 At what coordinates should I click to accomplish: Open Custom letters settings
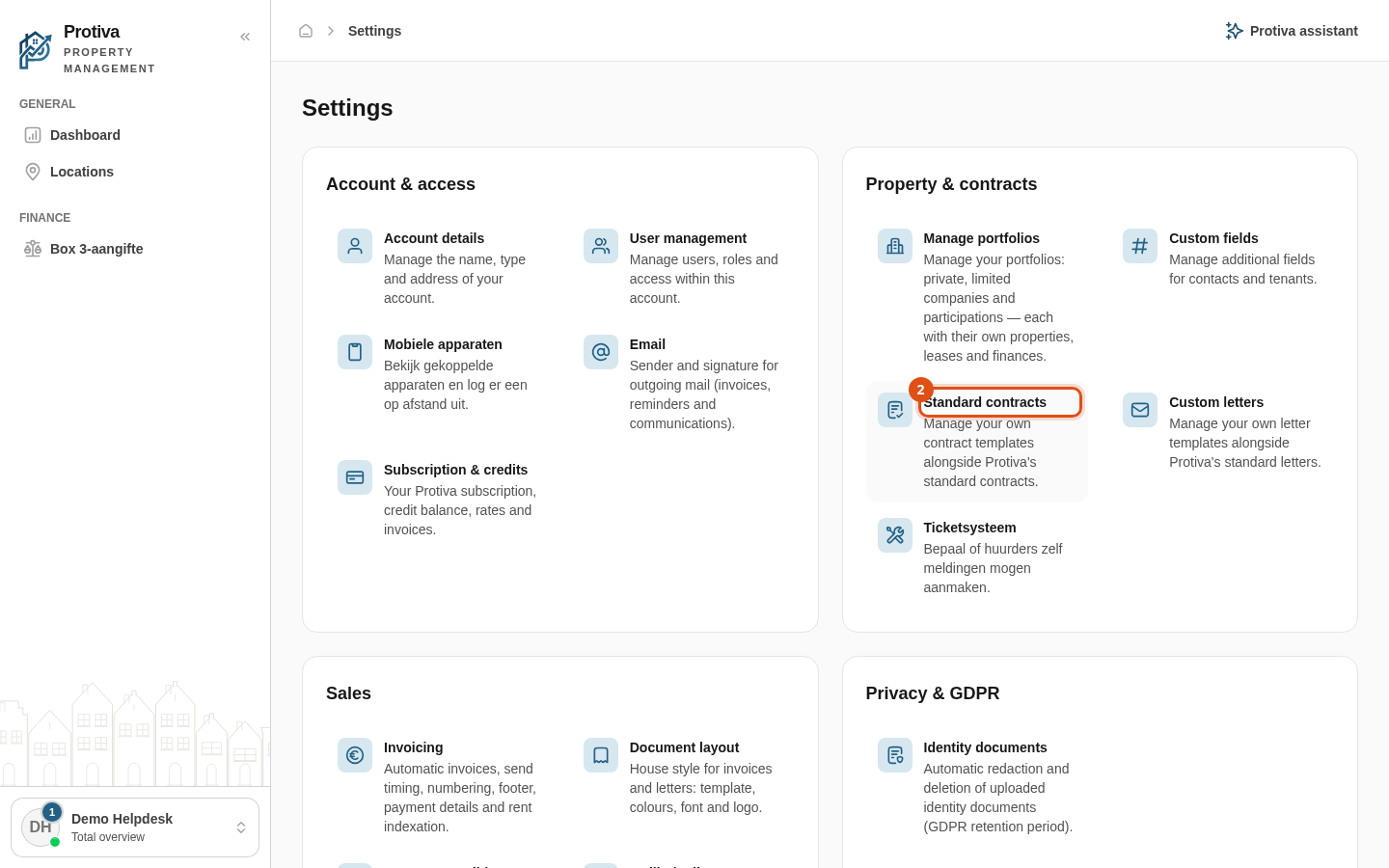[1216, 402]
